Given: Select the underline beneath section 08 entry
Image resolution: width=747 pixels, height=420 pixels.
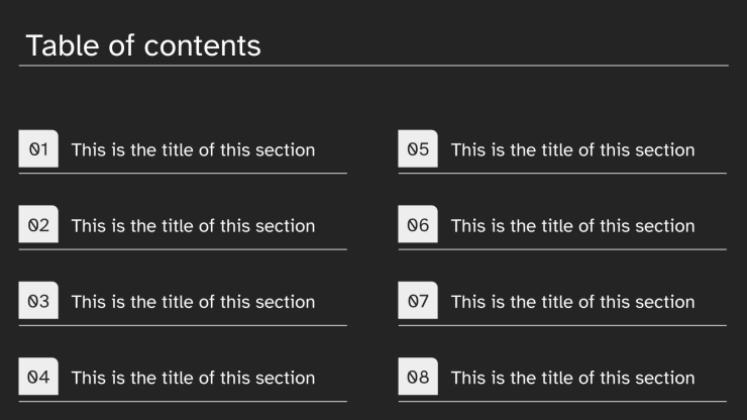Looking at the screenshot, I should point(562,401).
